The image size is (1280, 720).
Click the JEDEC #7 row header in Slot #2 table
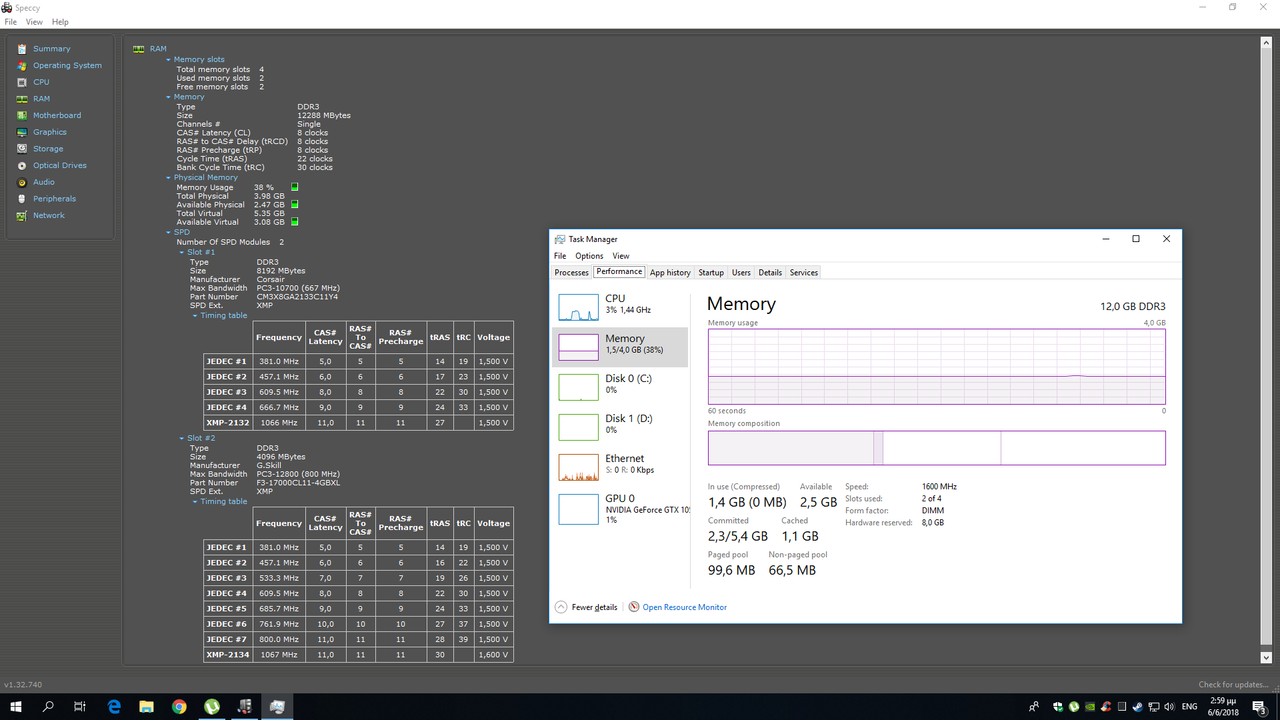227,639
